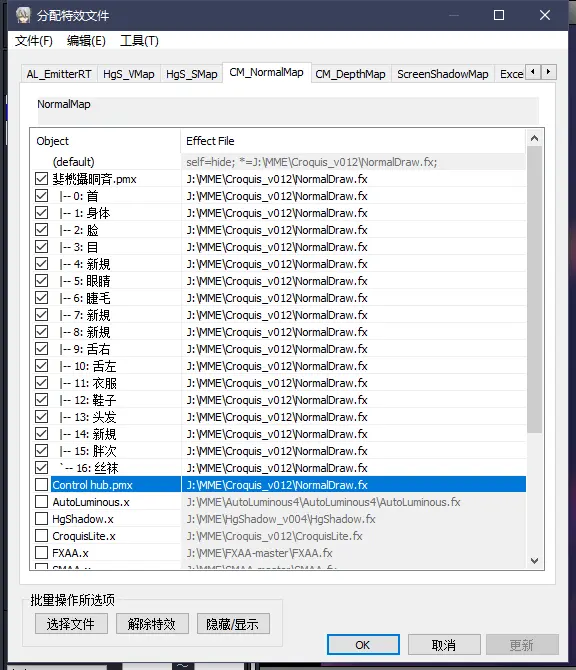Select the '2: 脸' subset row
The width and height of the screenshot is (576, 670).
pos(278,230)
